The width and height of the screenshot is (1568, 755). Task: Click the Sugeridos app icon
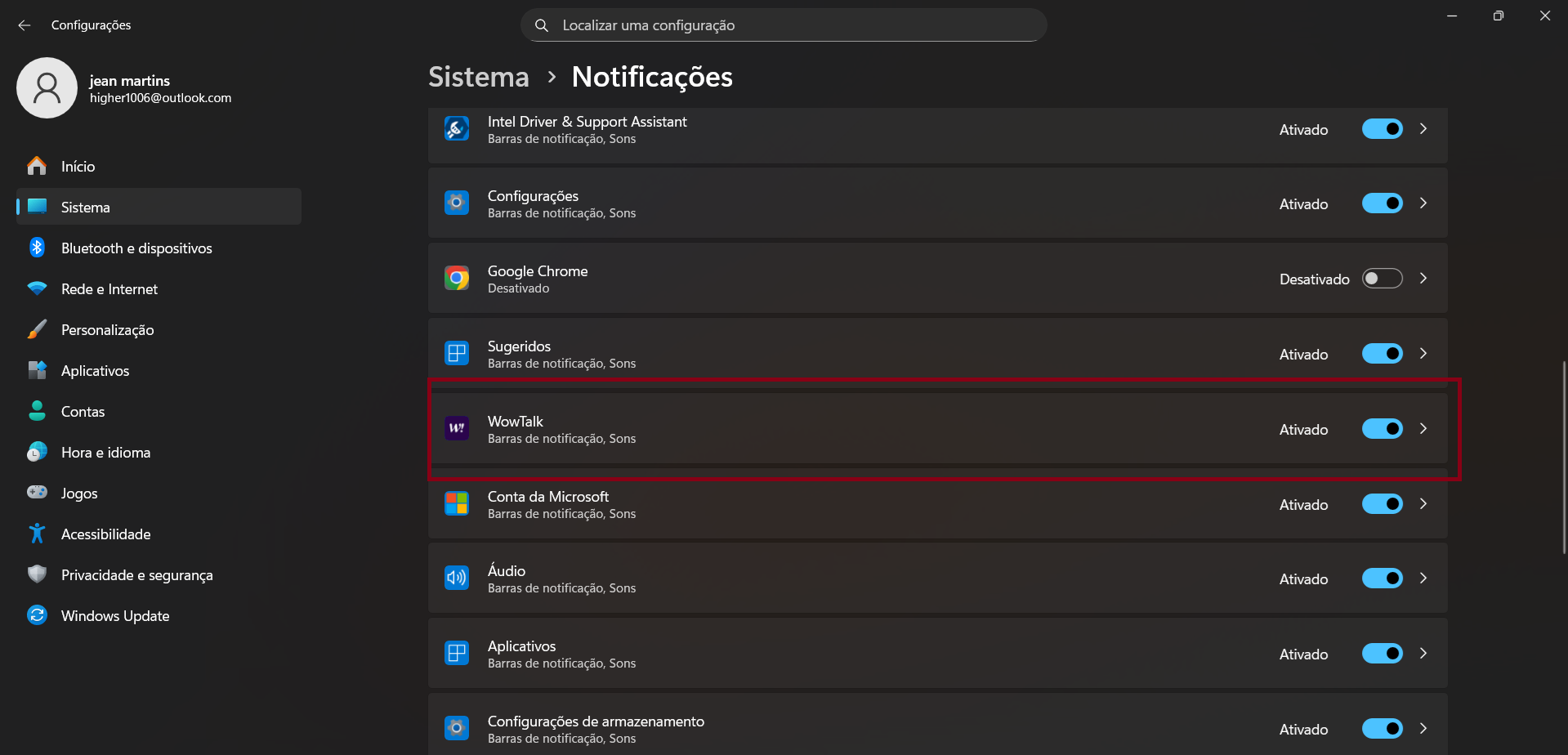[x=456, y=354]
